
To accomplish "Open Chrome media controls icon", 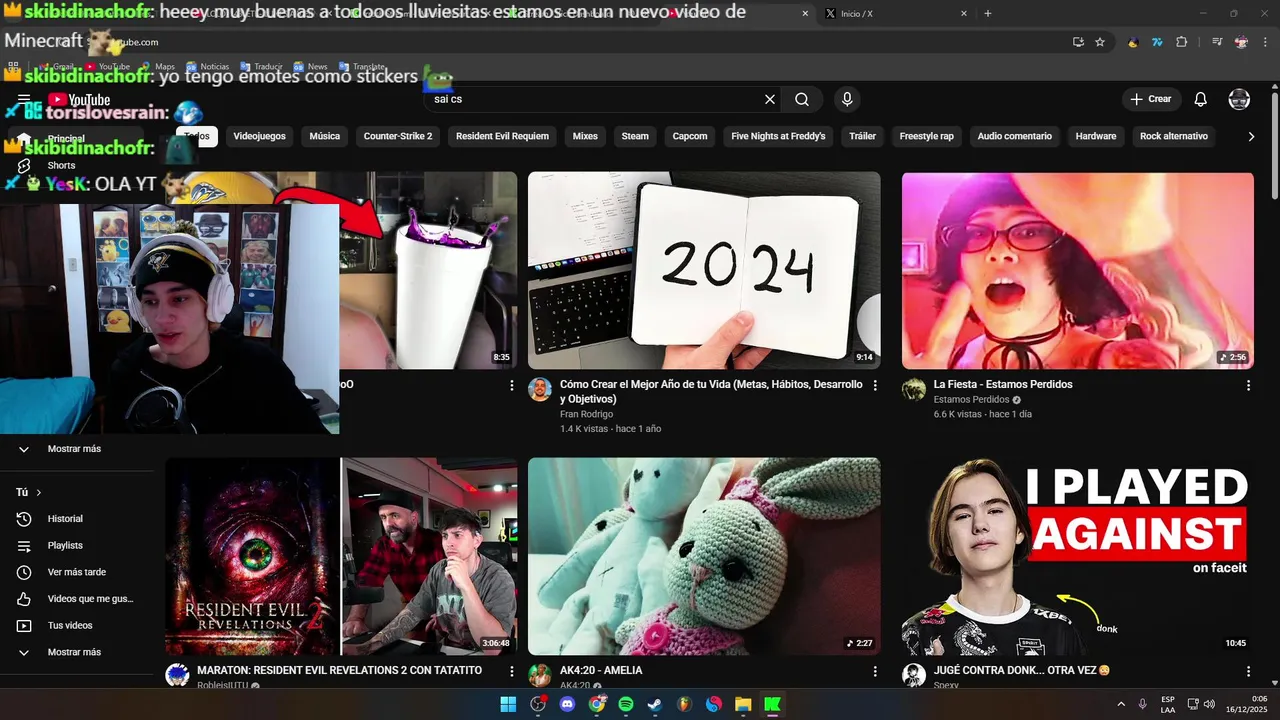I will [1217, 42].
